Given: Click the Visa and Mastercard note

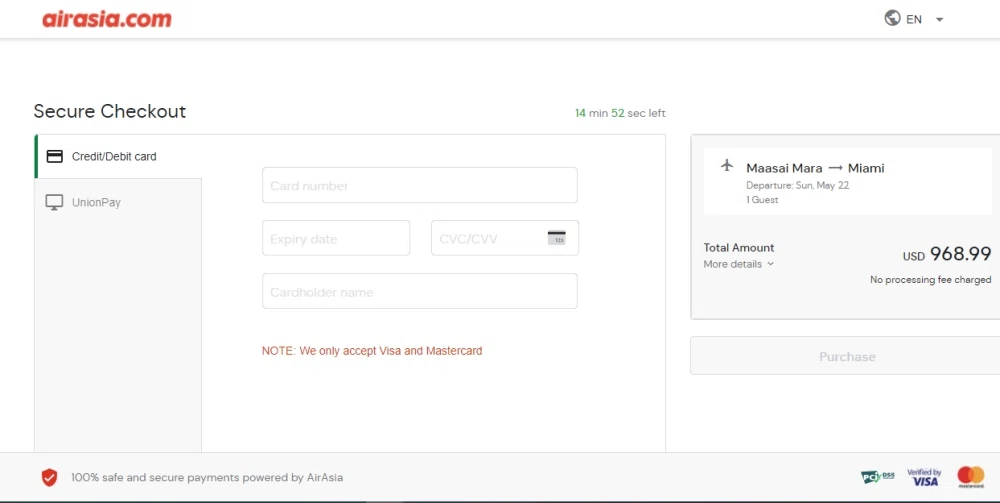Looking at the screenshot, I should click(x=372, y=351).
